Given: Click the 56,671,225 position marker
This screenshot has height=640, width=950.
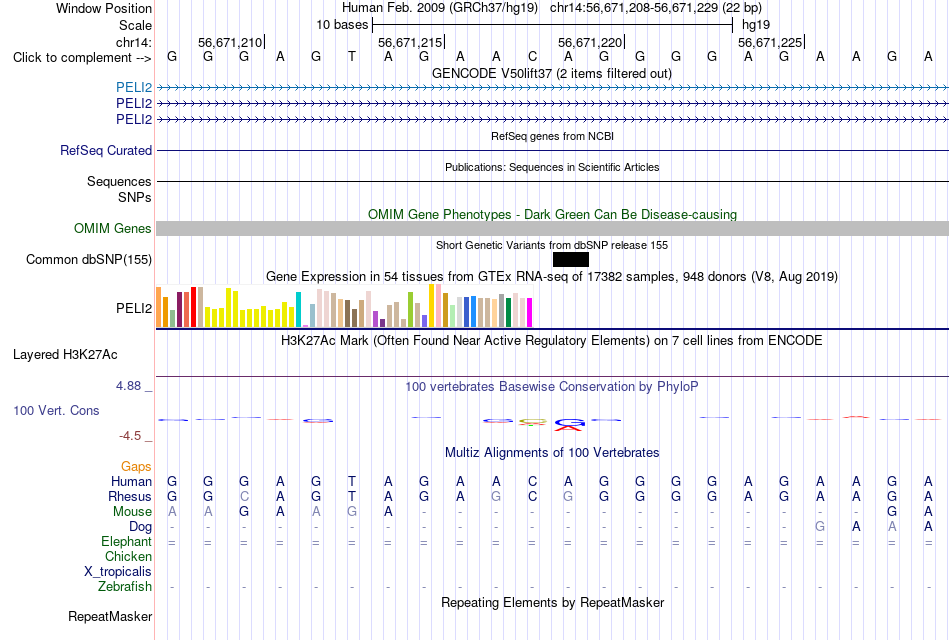Looking at the screenshot, I should 770,42.
